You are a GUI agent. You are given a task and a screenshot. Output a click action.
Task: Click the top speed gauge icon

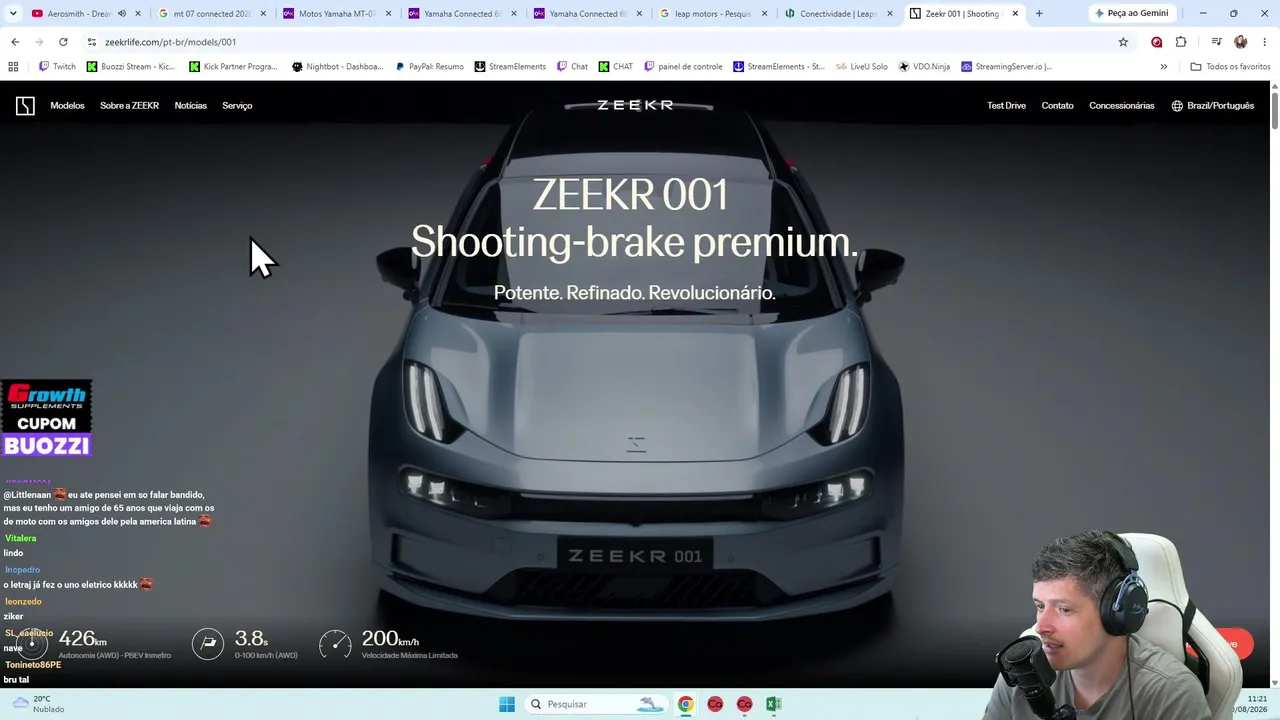pos(335,643)
